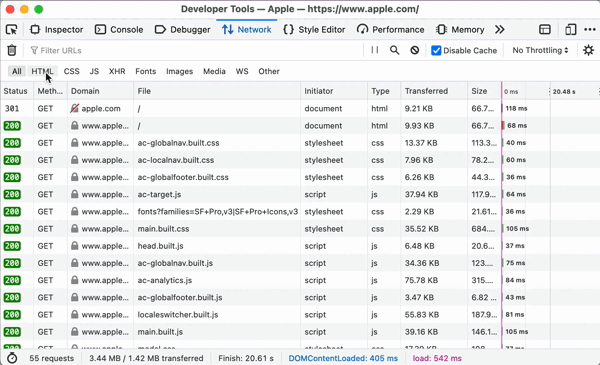
Task: Sort by the Status column header
Action: (17, 91)
